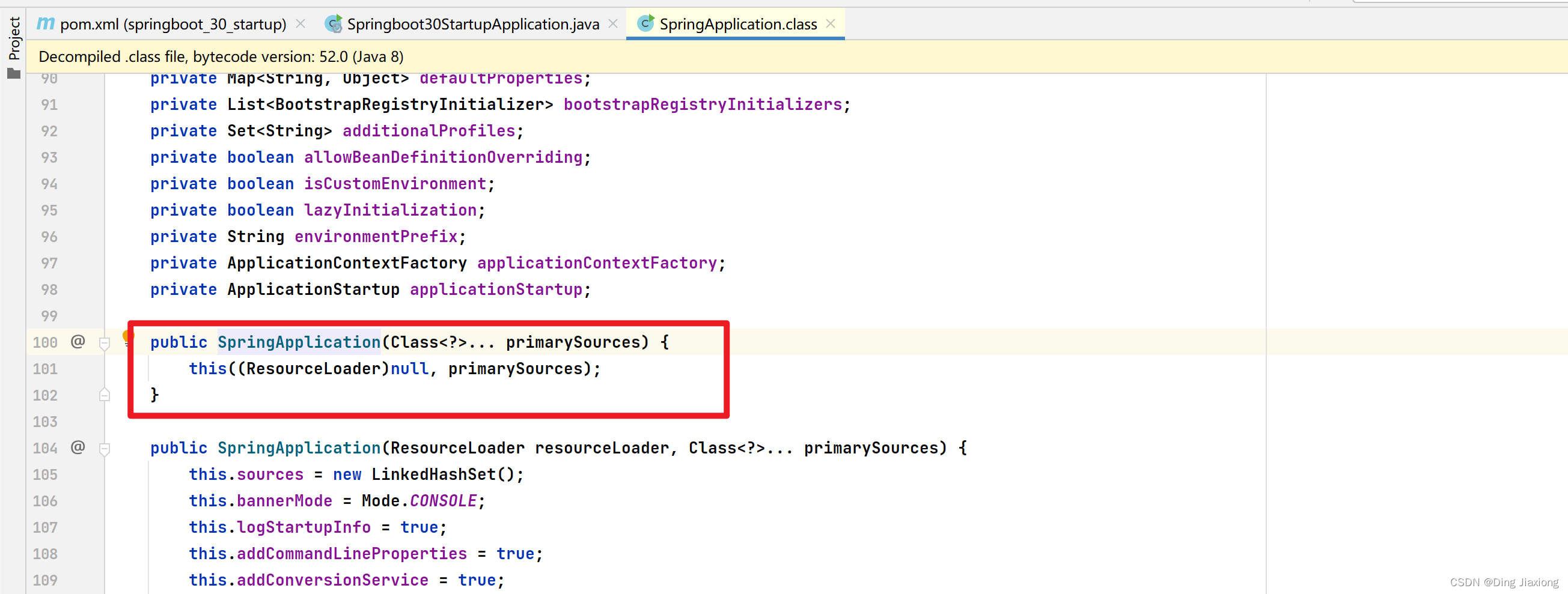Click the ApplicationStartup type on line 98
The image size is (1568, 594).
[x=314, y=289]
